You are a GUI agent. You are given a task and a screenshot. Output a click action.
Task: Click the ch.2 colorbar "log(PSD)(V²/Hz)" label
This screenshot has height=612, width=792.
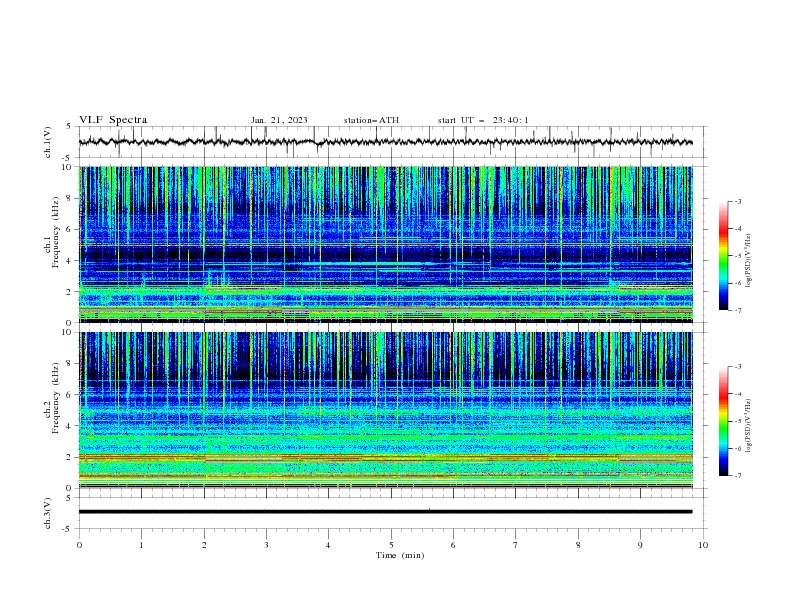[x=749, y=426]
